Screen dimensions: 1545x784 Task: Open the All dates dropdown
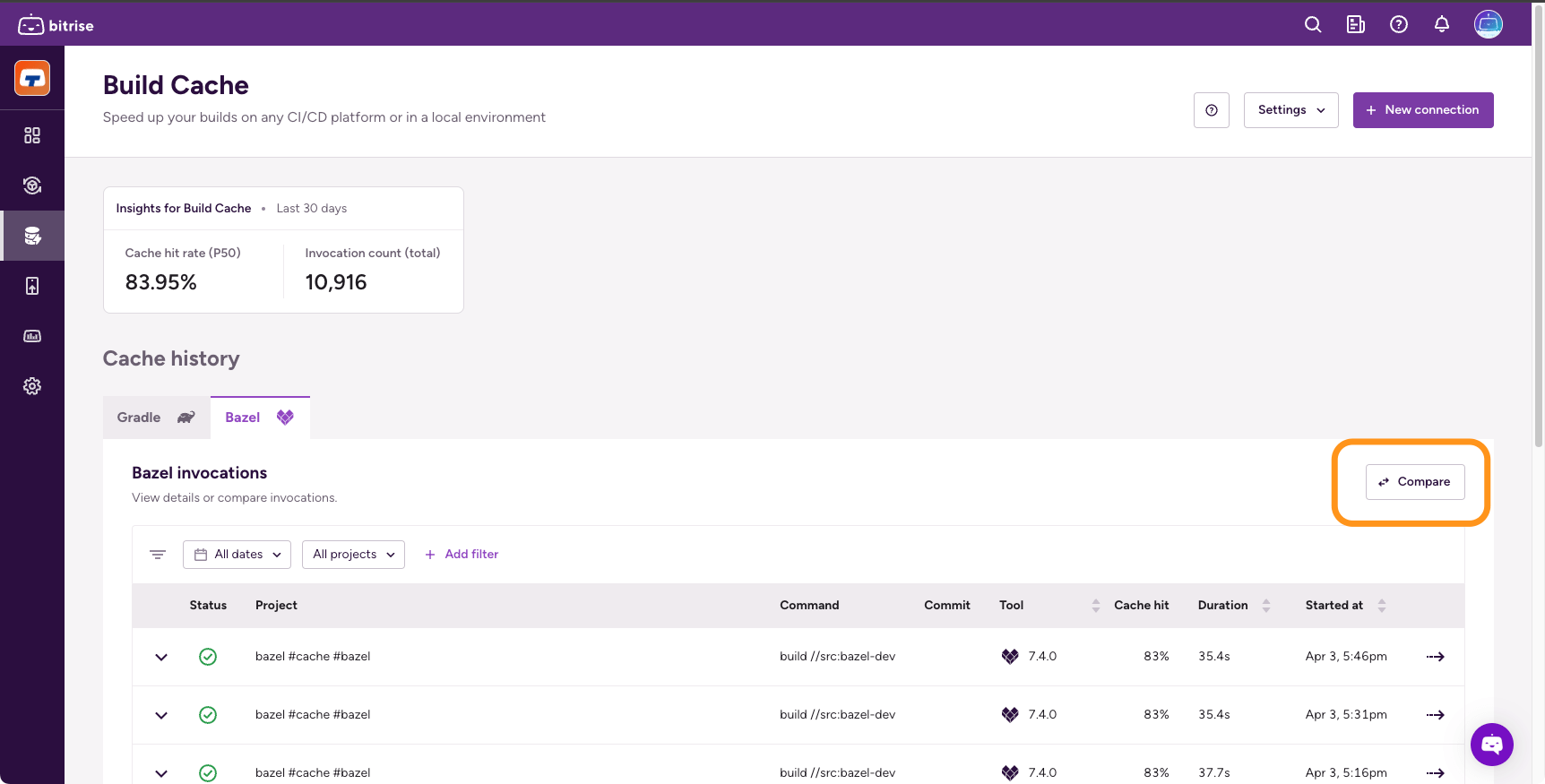click(x=237, y=555)
